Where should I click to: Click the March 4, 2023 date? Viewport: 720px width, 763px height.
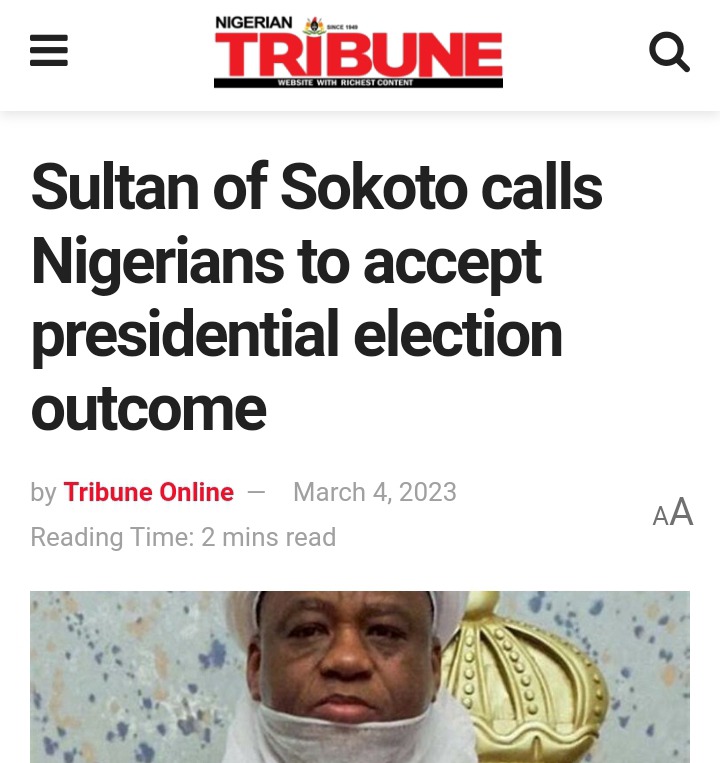tap(374, 492)
